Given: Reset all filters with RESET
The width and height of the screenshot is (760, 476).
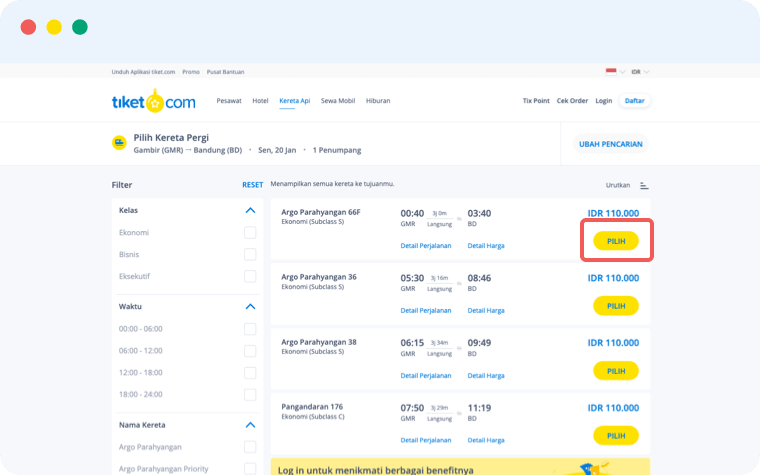Looking at the screenshot, I should click(x=253, y=185).
